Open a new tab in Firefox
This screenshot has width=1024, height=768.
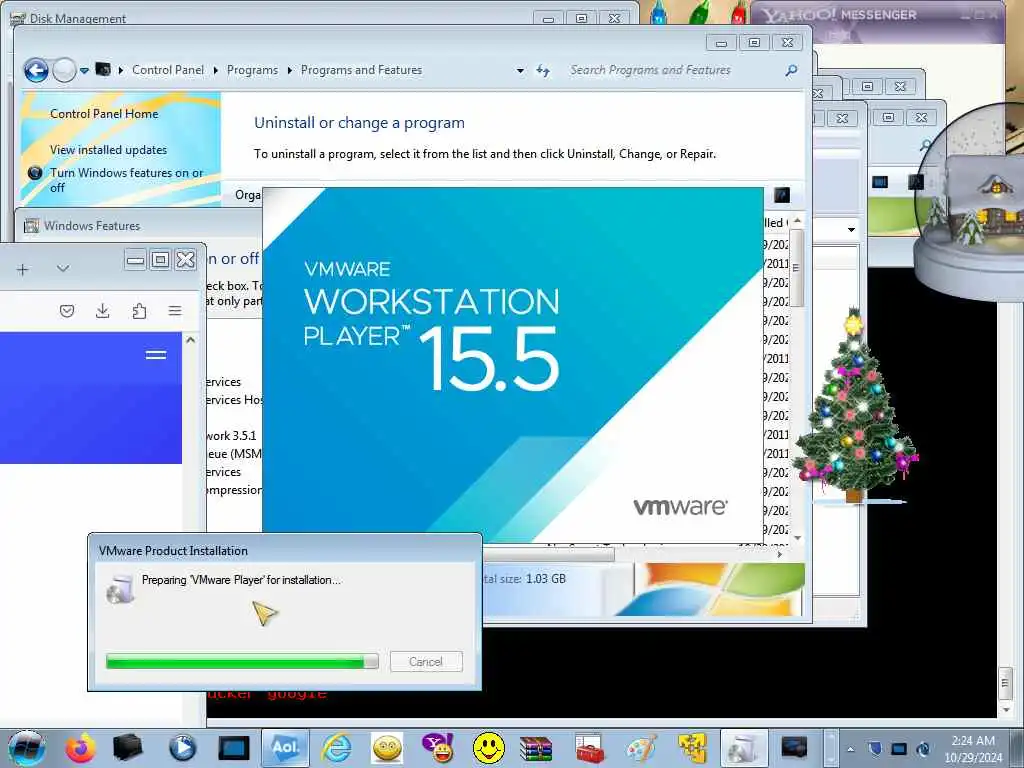tap(22, 269)
